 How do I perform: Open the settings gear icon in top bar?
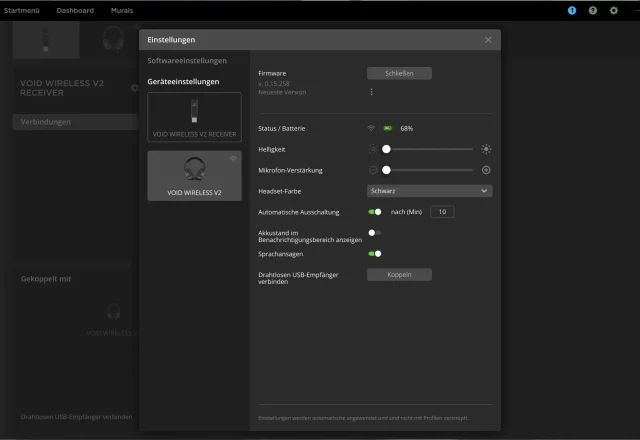[x=614, y=10]
